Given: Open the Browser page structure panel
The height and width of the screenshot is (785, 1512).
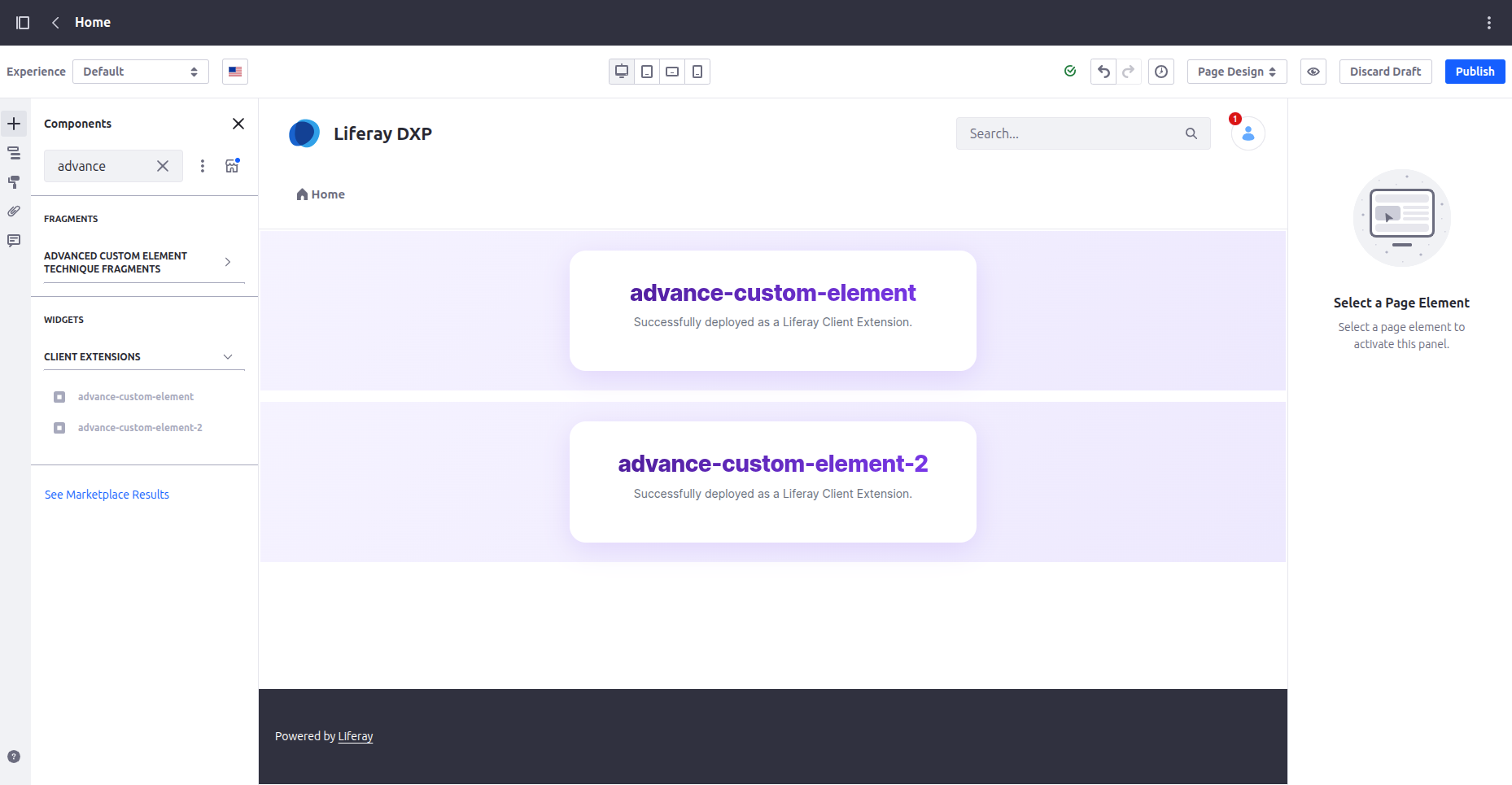Looking at the screenshot, I should pos(14,153).
